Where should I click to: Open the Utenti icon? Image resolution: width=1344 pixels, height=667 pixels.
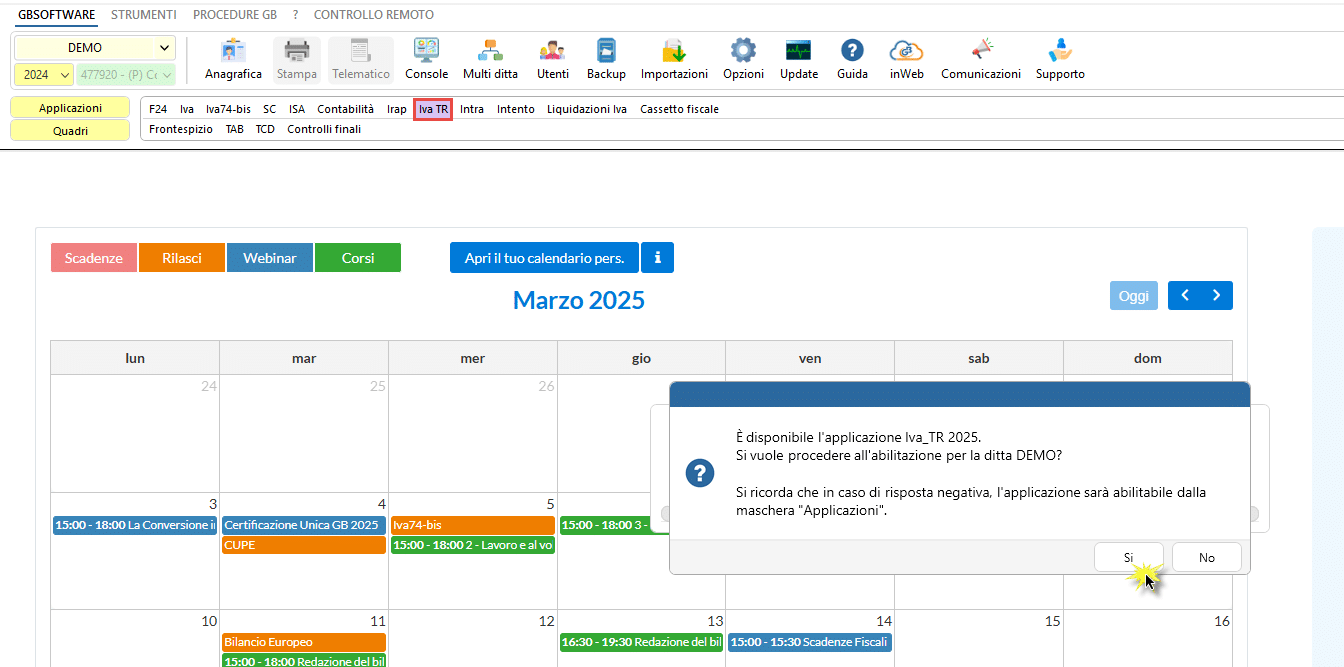point(552,60)
